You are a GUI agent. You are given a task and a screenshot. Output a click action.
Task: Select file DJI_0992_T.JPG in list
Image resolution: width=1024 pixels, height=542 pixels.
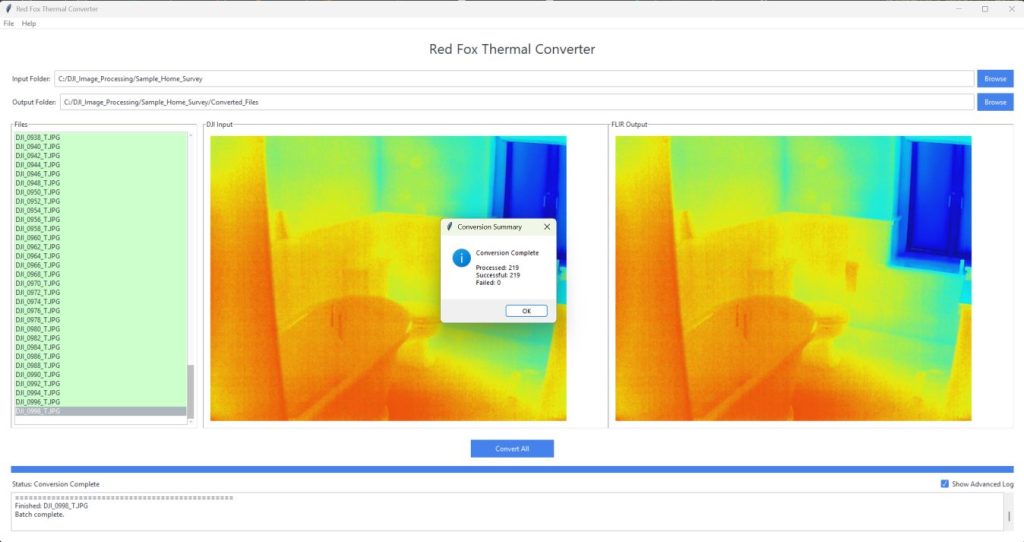tap(100, 384)
